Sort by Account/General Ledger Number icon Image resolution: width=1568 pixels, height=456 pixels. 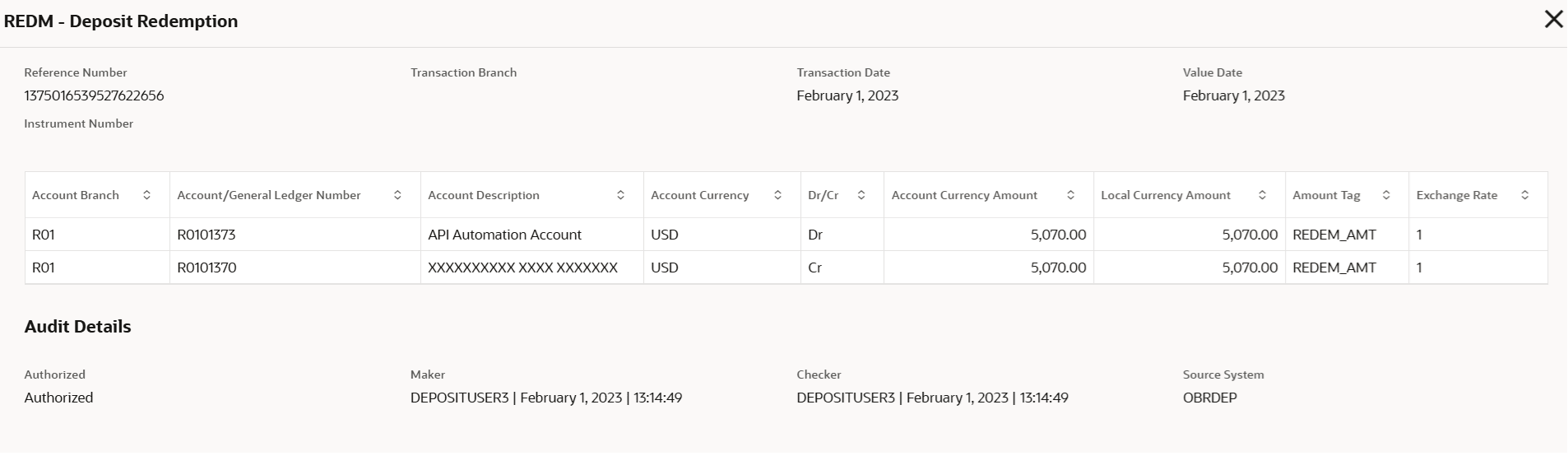397,195
